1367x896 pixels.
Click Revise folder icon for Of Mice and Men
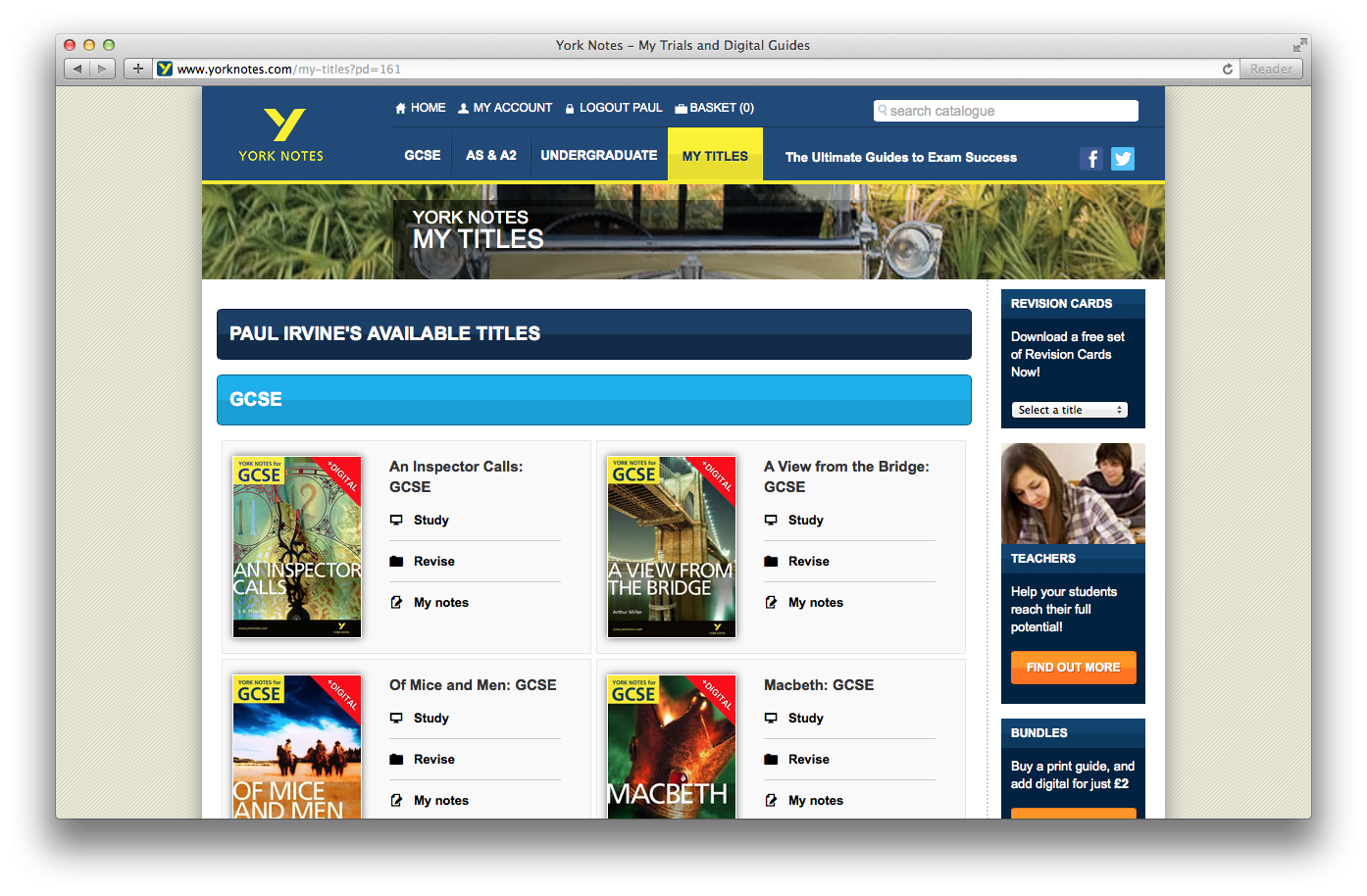tap(396, 760)
